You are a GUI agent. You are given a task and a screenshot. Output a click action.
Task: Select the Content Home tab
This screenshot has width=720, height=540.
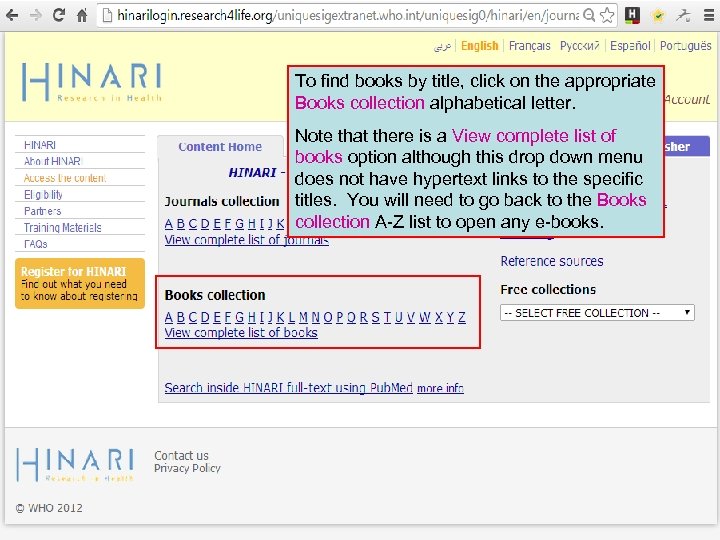point(220,146)
